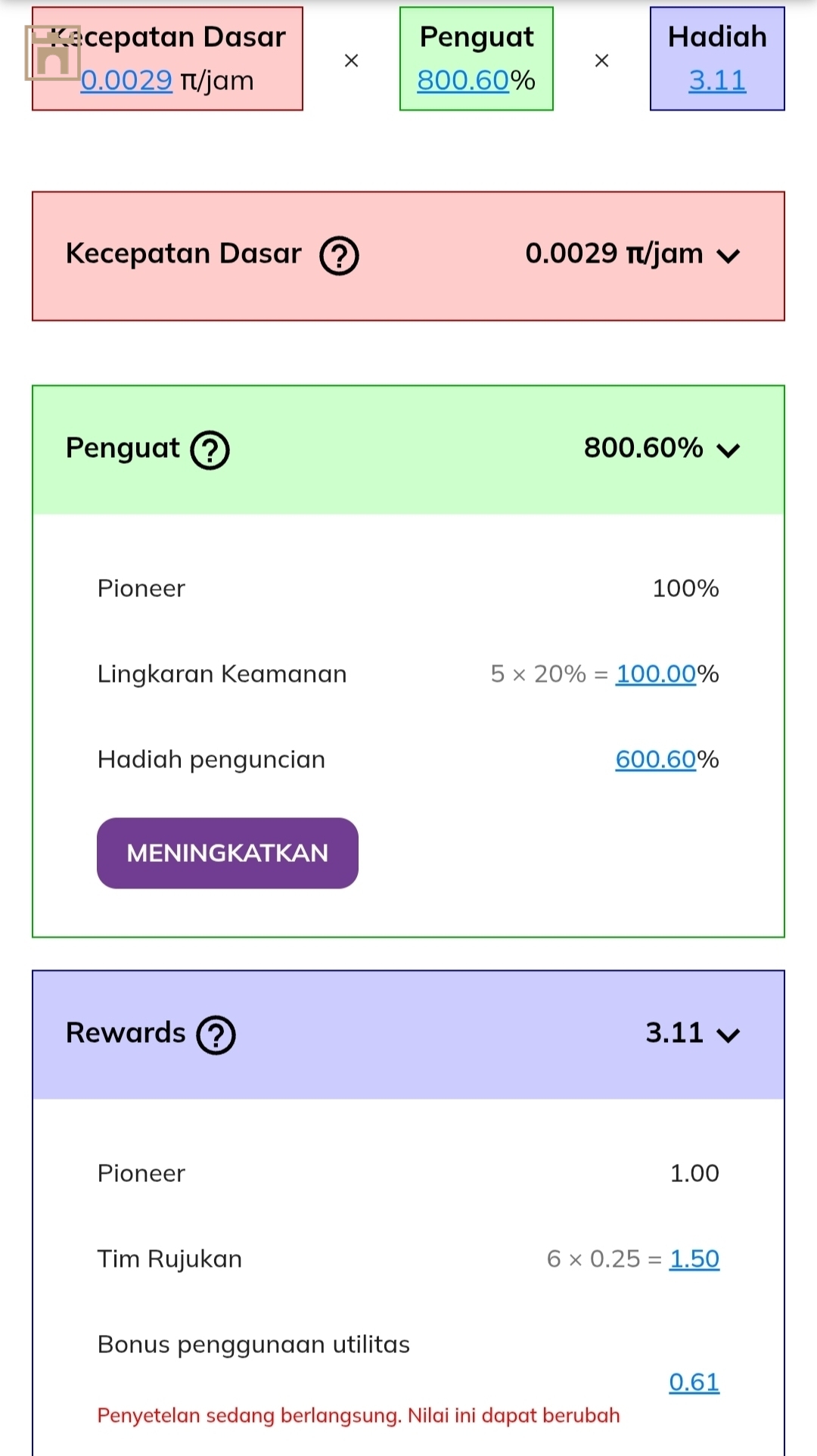The width and height of the screenshot is (817, 1456).
Task: Open the 0.0029 link in top summary
Action: coord(126,80)
